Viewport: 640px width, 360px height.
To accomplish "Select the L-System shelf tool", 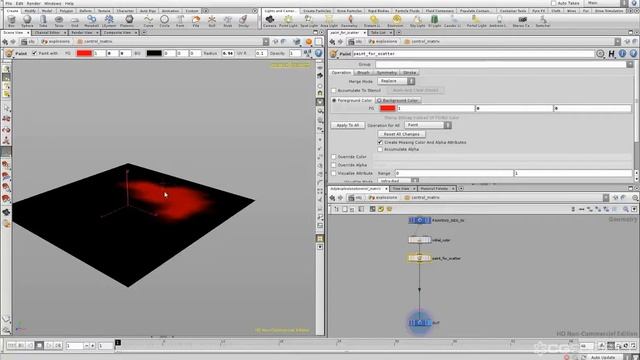I will [x=109, y=21].
